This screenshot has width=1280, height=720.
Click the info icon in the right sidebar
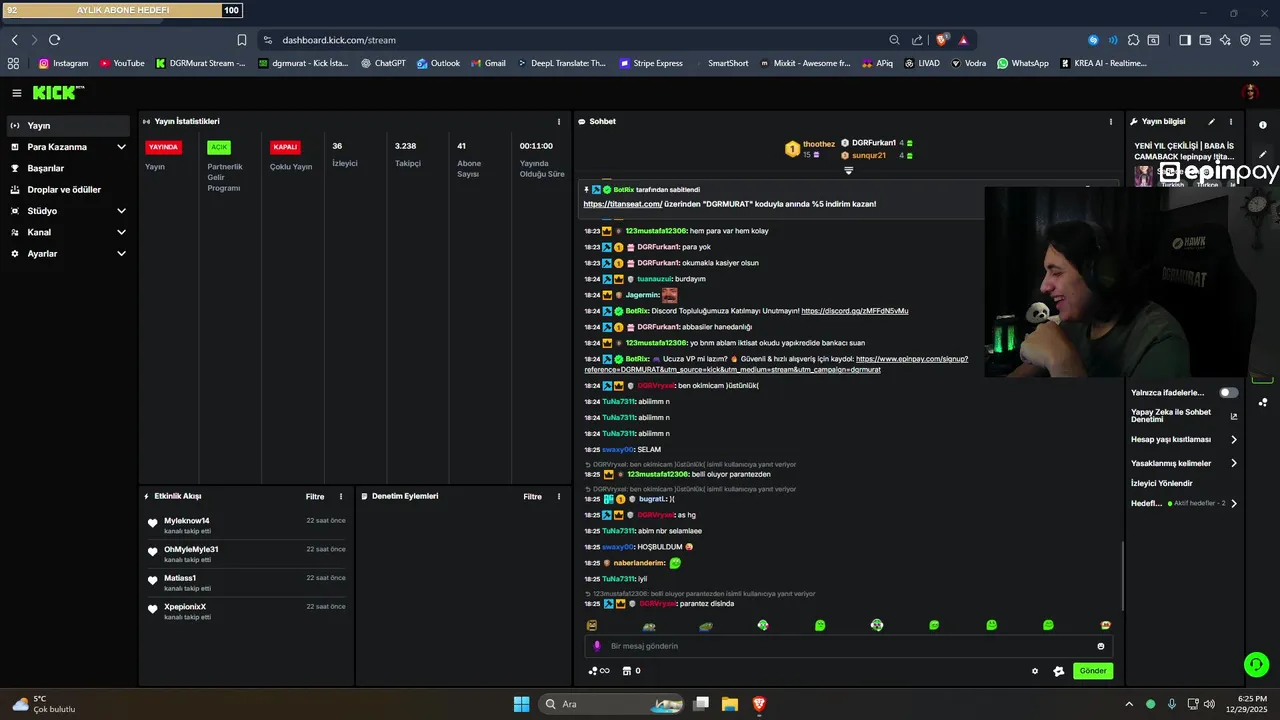tap(1263, 125)
